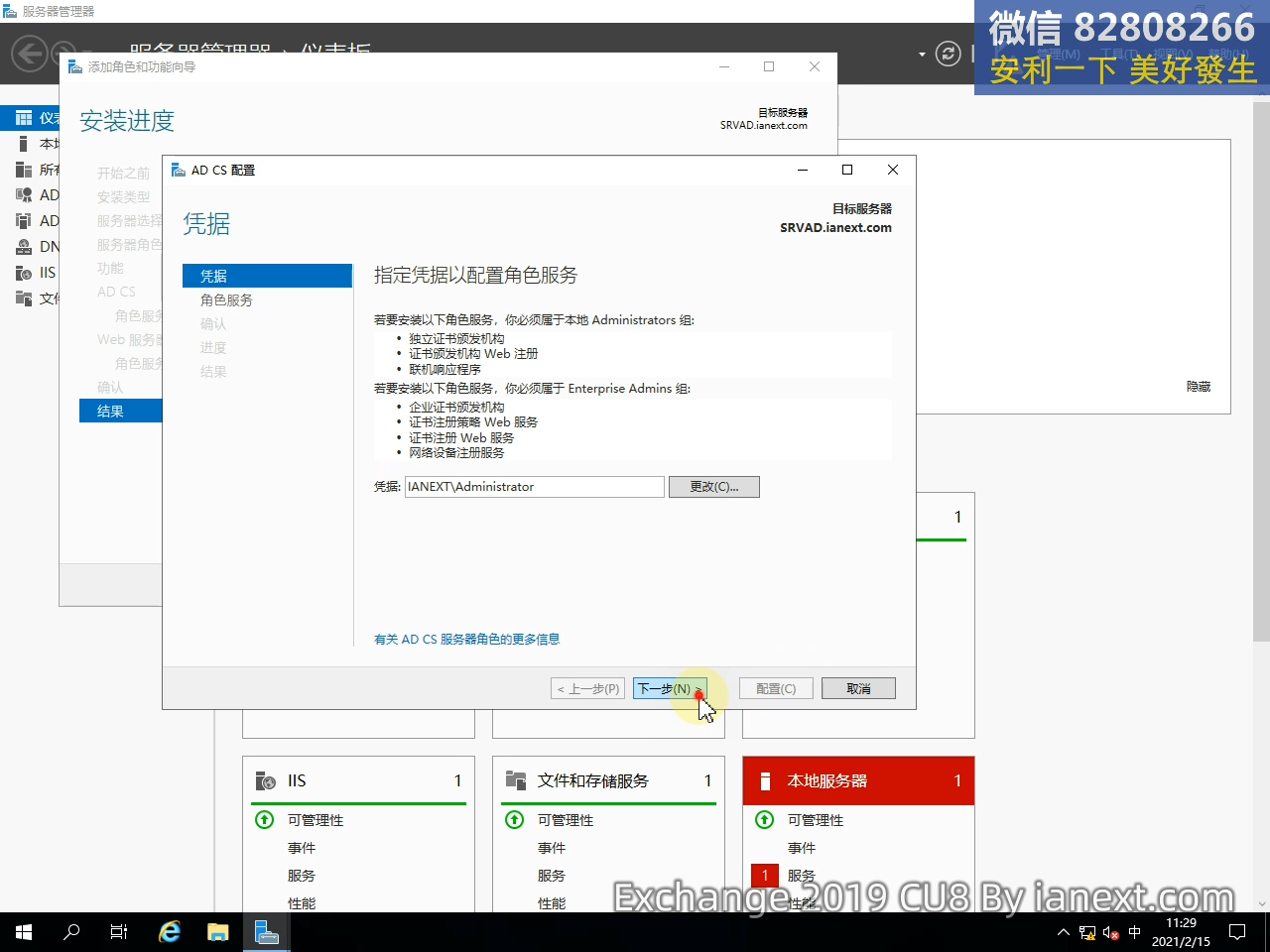Click the Chinese IME indicator in tray
1270x952 pixels.
pos(1135,932)
